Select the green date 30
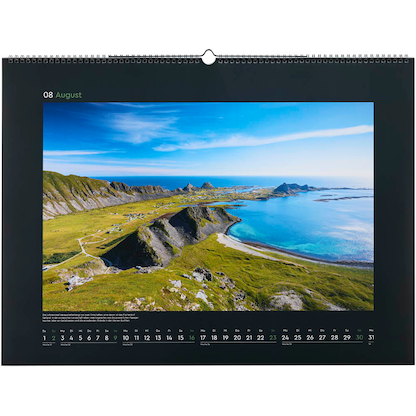Image resolution: width=416 pixels, height=416 pixels. [x=359, y=338]
